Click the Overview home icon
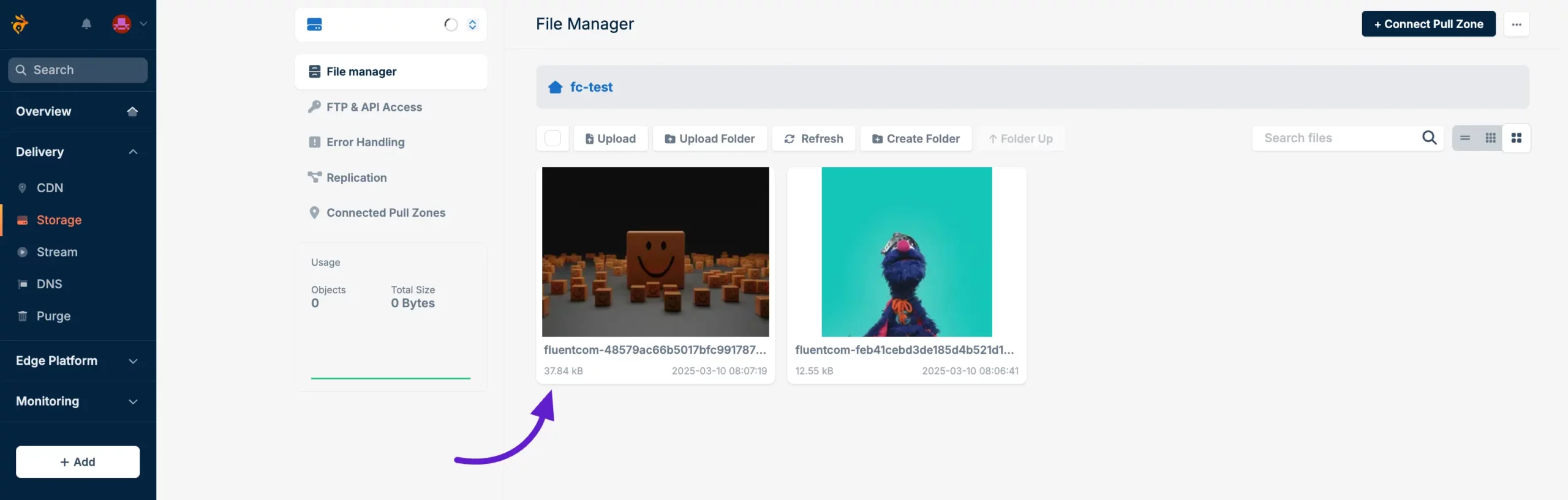The width and height of the screenshot is (1568, 500). 132,111
